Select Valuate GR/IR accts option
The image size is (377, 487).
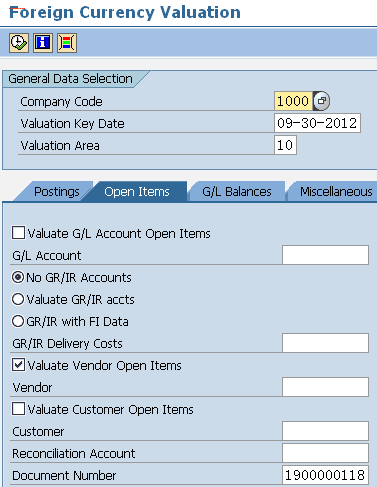pyautogui.click(x=18, y=299)
